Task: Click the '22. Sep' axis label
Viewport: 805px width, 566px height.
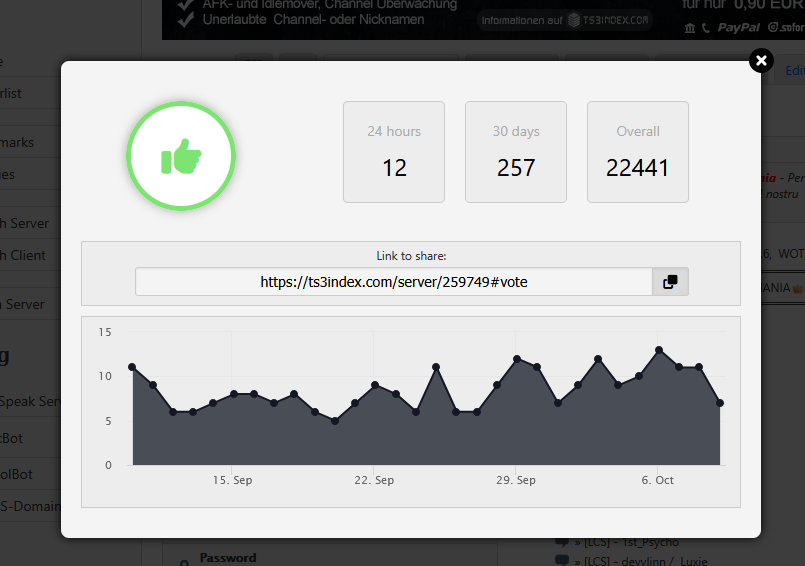Action: point(374,480)
